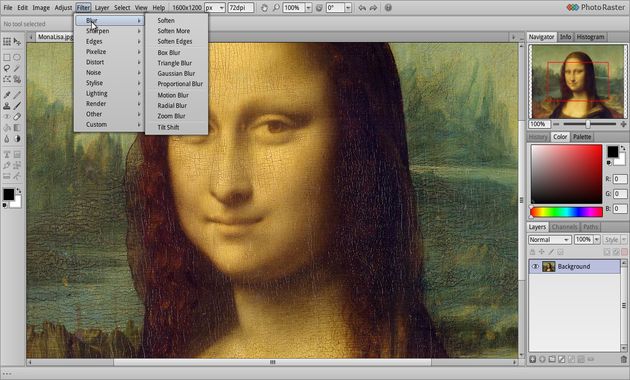Select the blur droplet tool
Screen dimensions: 630x380
[x=7, y=139]
